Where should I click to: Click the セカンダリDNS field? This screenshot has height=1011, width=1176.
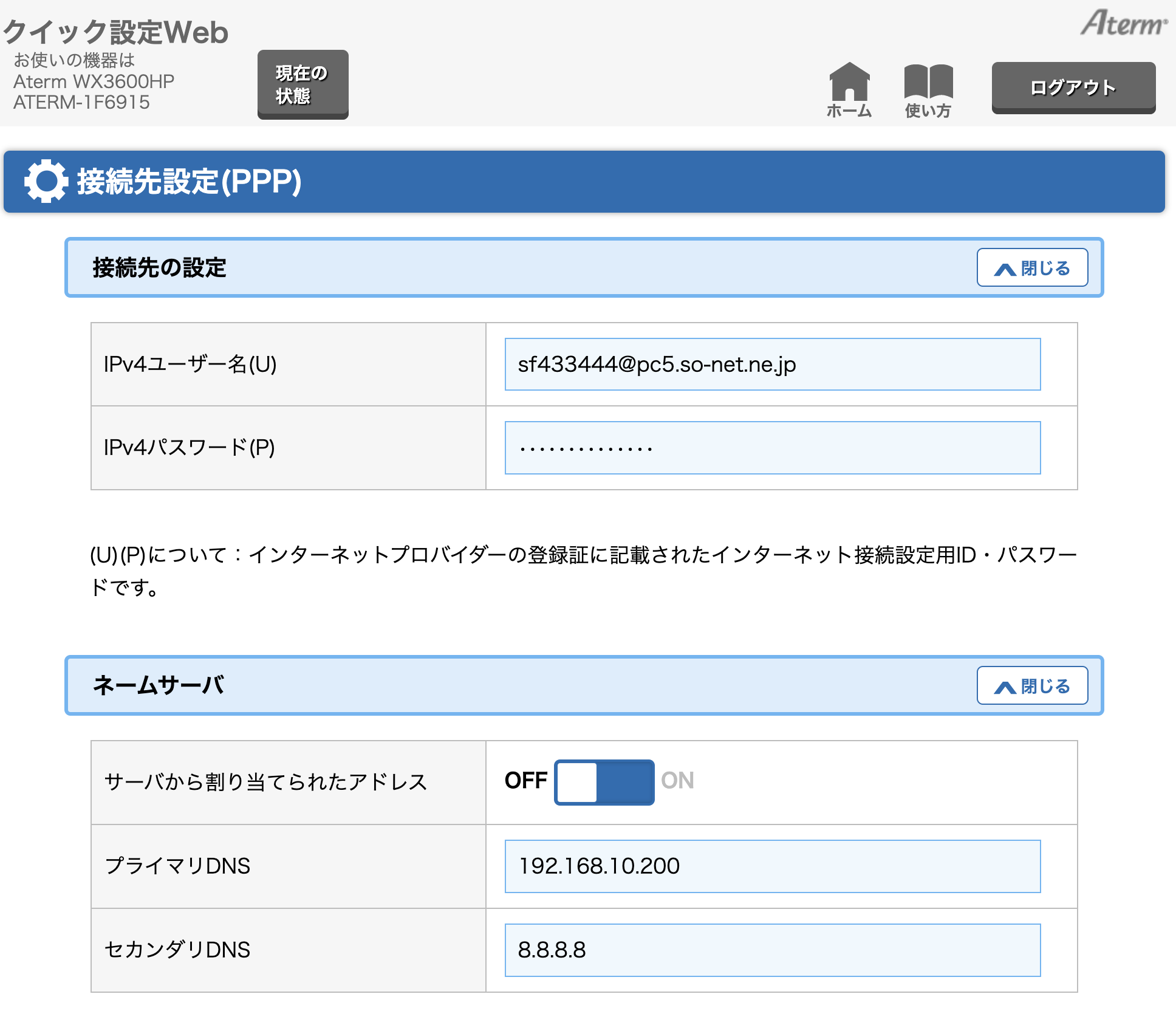point(772,950)
